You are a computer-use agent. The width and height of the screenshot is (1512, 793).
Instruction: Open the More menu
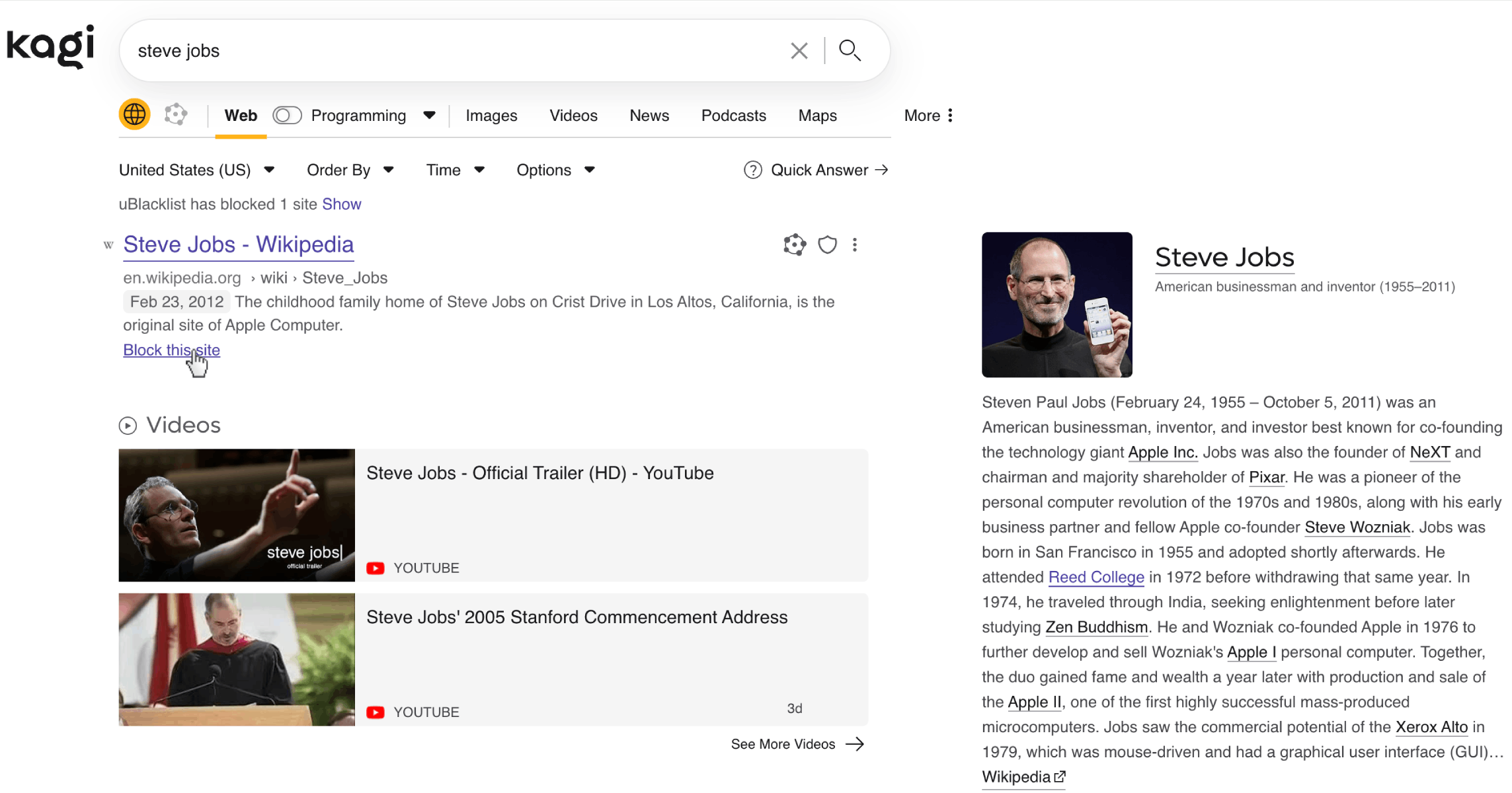point(929,116)
